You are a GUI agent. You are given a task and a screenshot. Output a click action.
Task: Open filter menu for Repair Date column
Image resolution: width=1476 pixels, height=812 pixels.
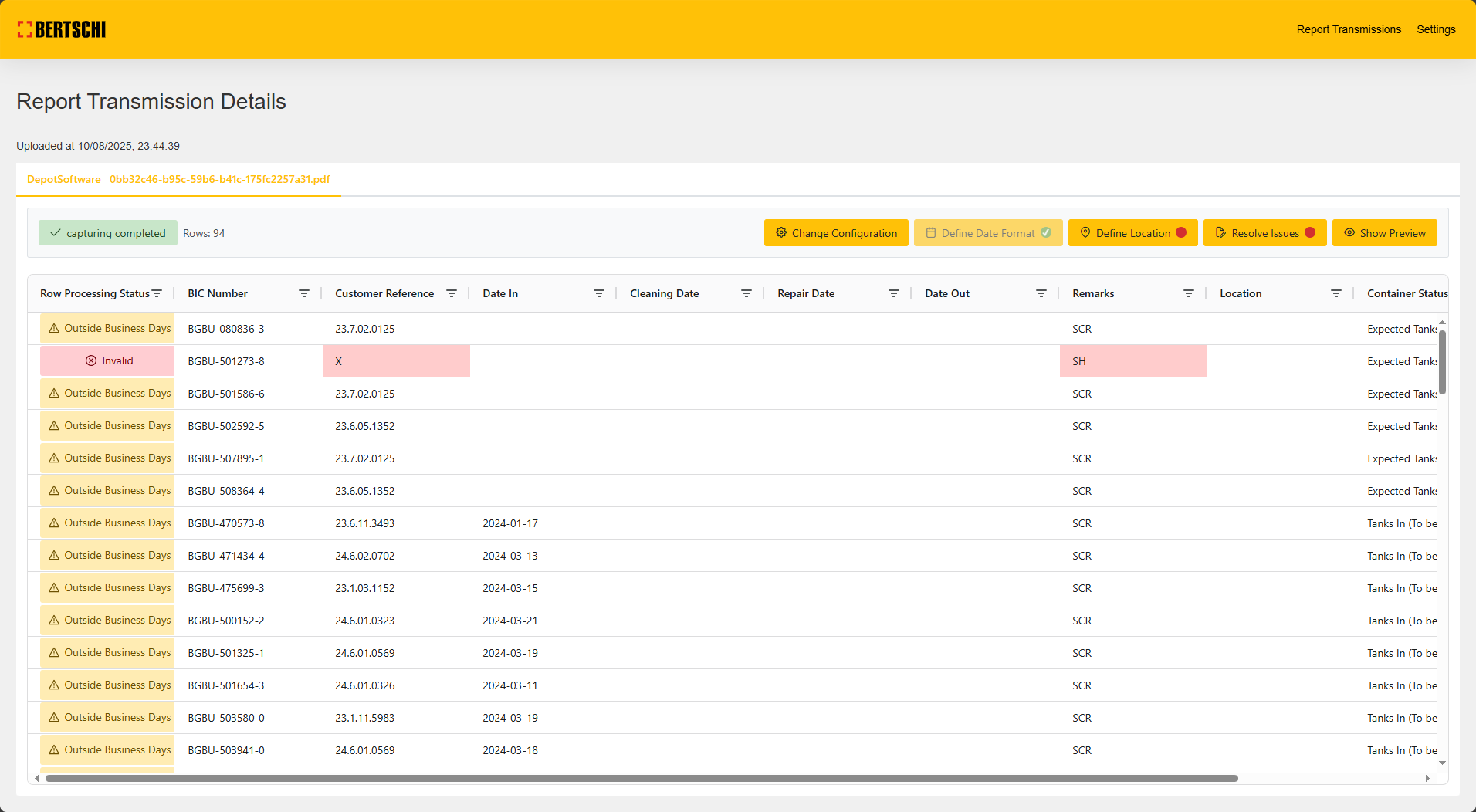coord(894,293)
